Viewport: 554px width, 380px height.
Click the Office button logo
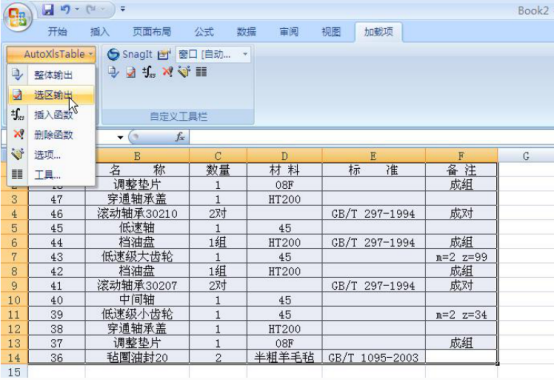18,17
